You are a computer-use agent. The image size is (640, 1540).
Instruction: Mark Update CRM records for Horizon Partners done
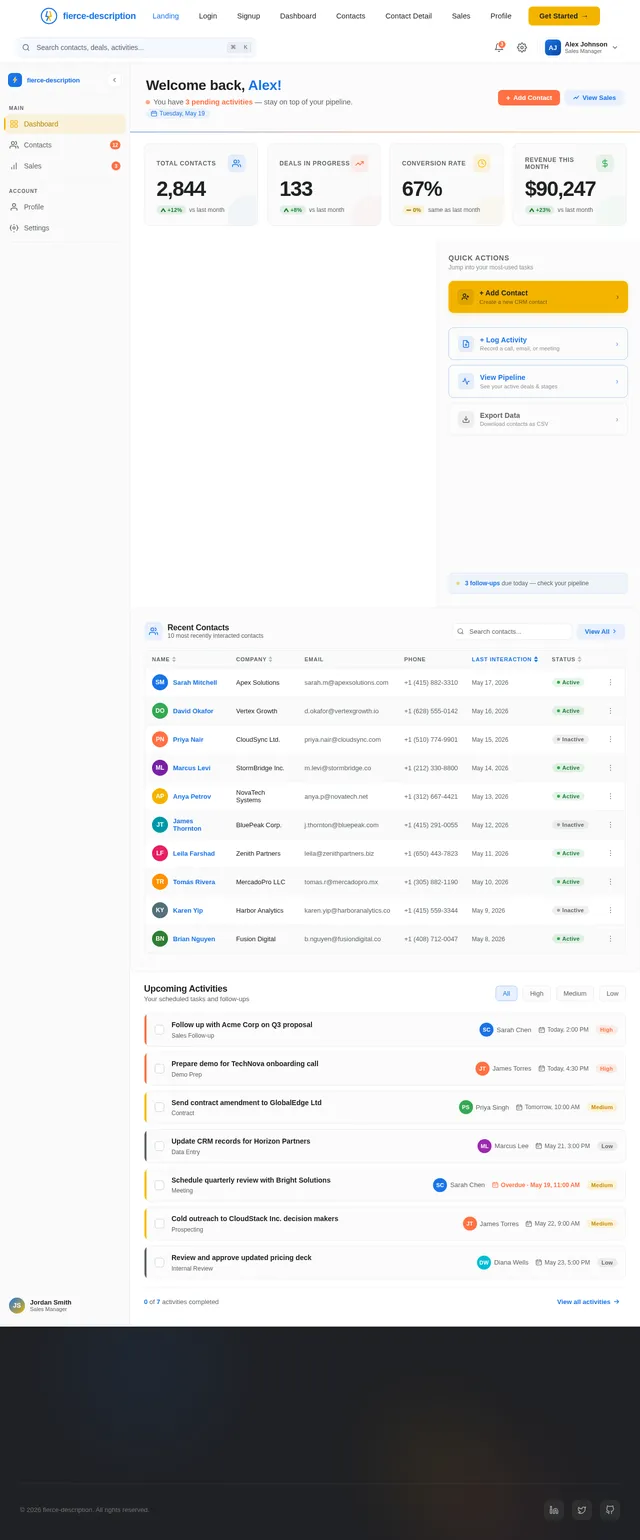[159, 1146]
